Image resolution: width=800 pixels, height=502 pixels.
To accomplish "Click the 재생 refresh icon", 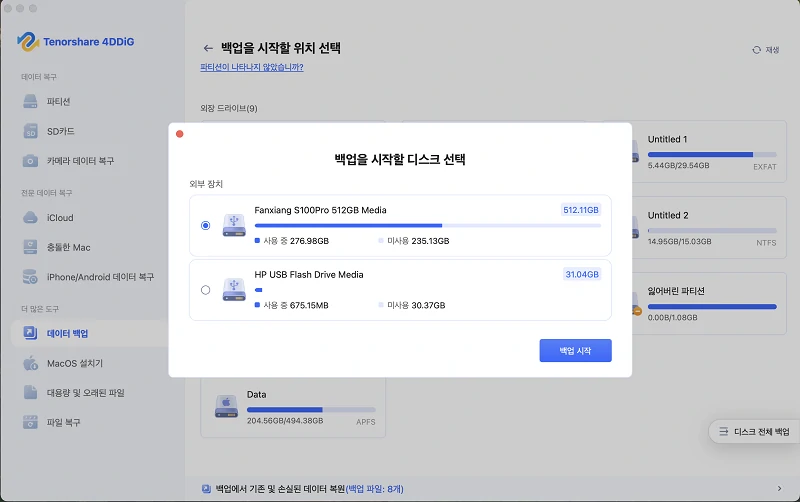I will [x=756, y=50].
